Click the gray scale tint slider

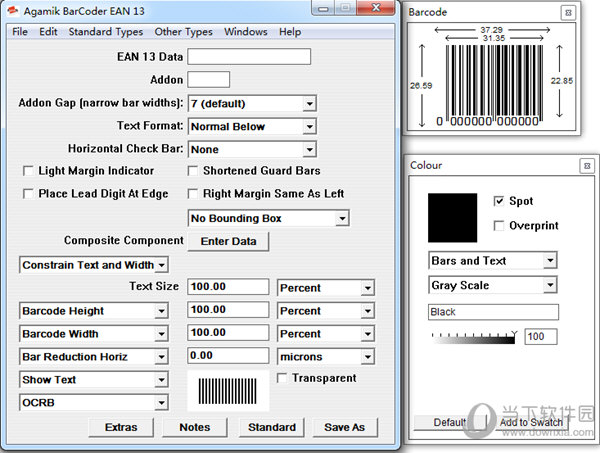coord(474,338)
